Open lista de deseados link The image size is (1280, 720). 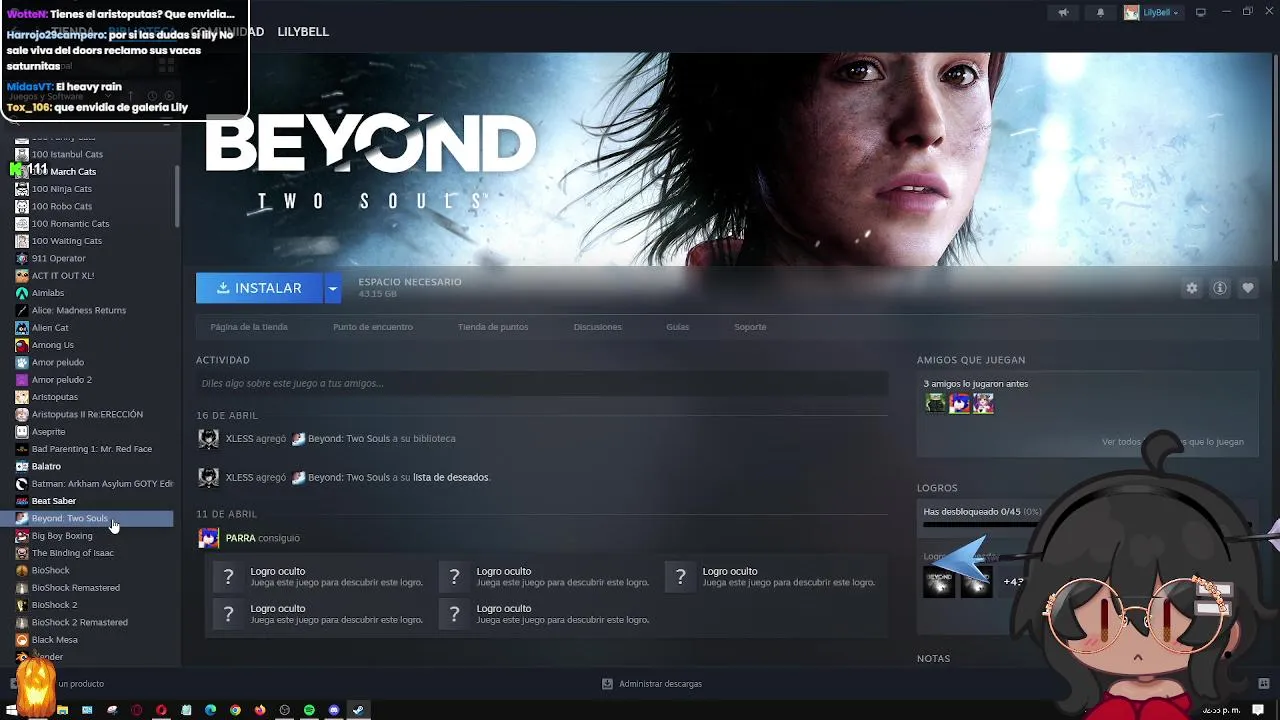[x=451, y=478]
